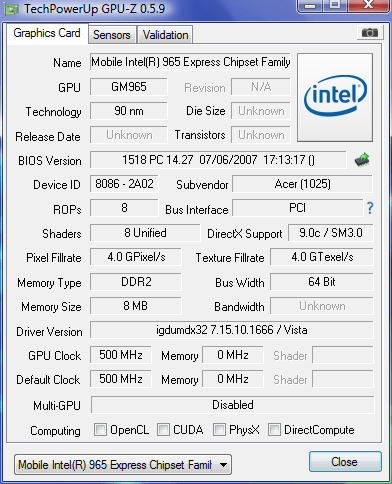392x484 pixels.
Task: Click the Memory Type DDR2 field
Action: point(136,282)
